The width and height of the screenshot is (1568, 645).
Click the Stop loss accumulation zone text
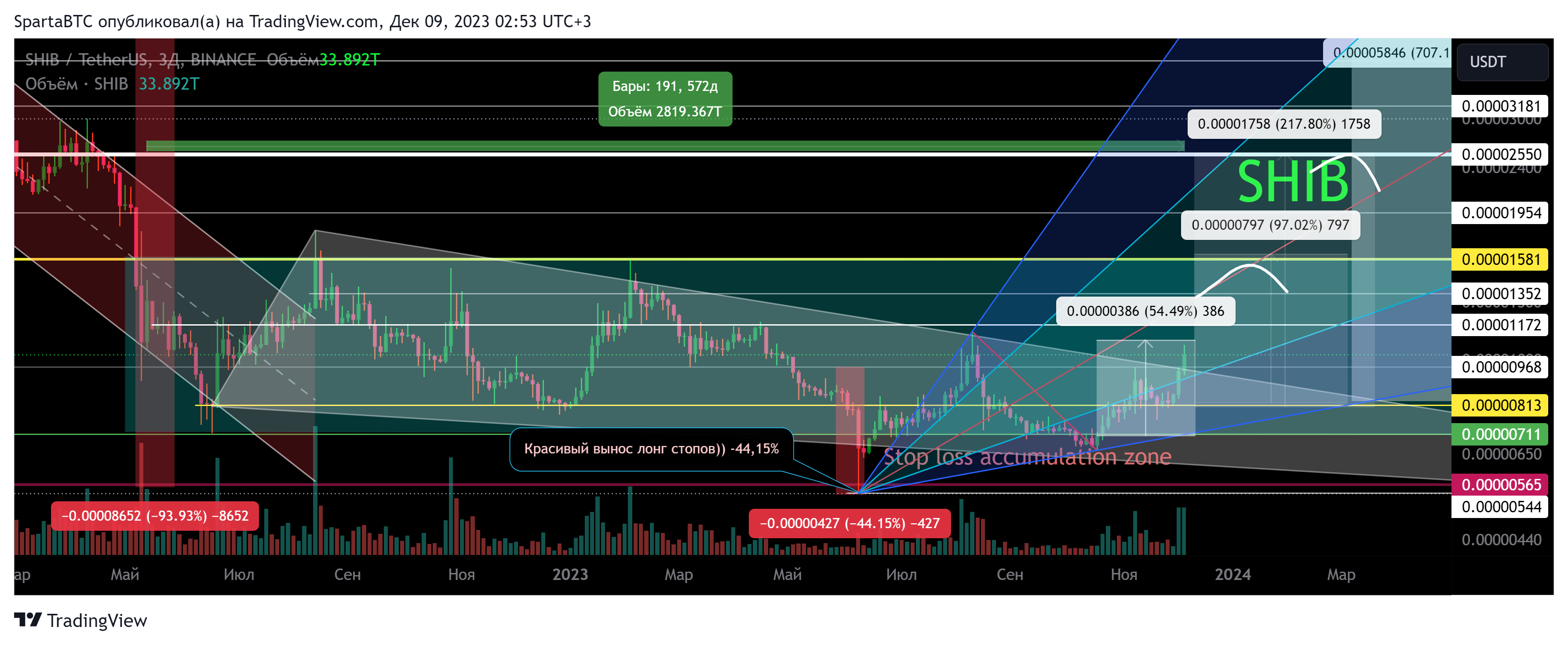(x=1027, y=457)
